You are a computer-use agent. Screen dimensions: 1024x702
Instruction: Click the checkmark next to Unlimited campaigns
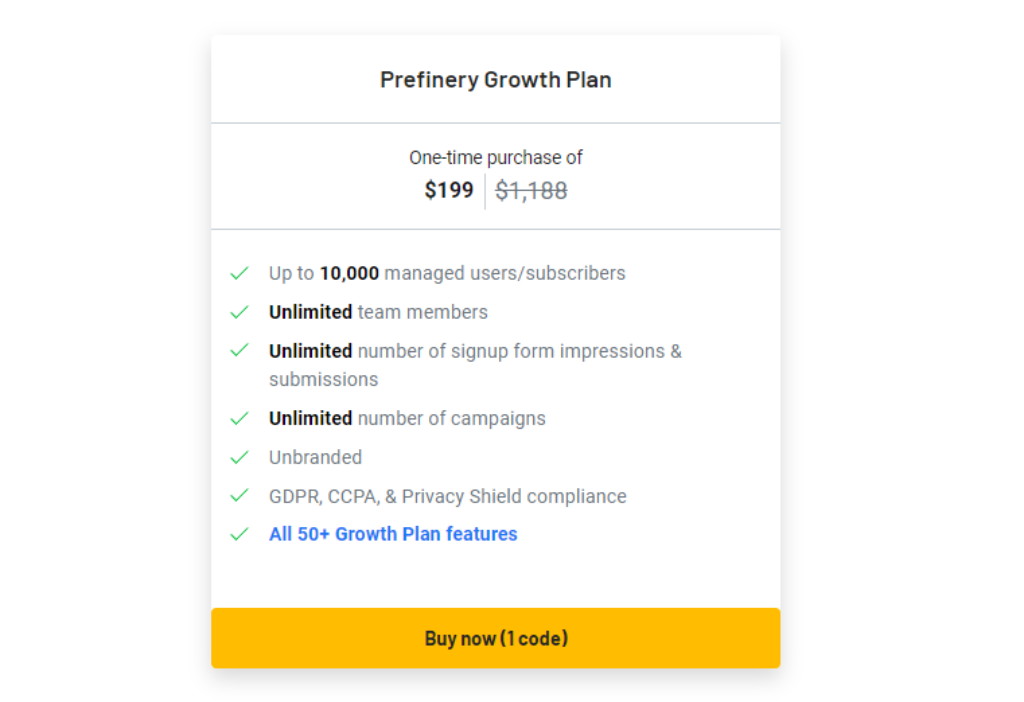239,418
